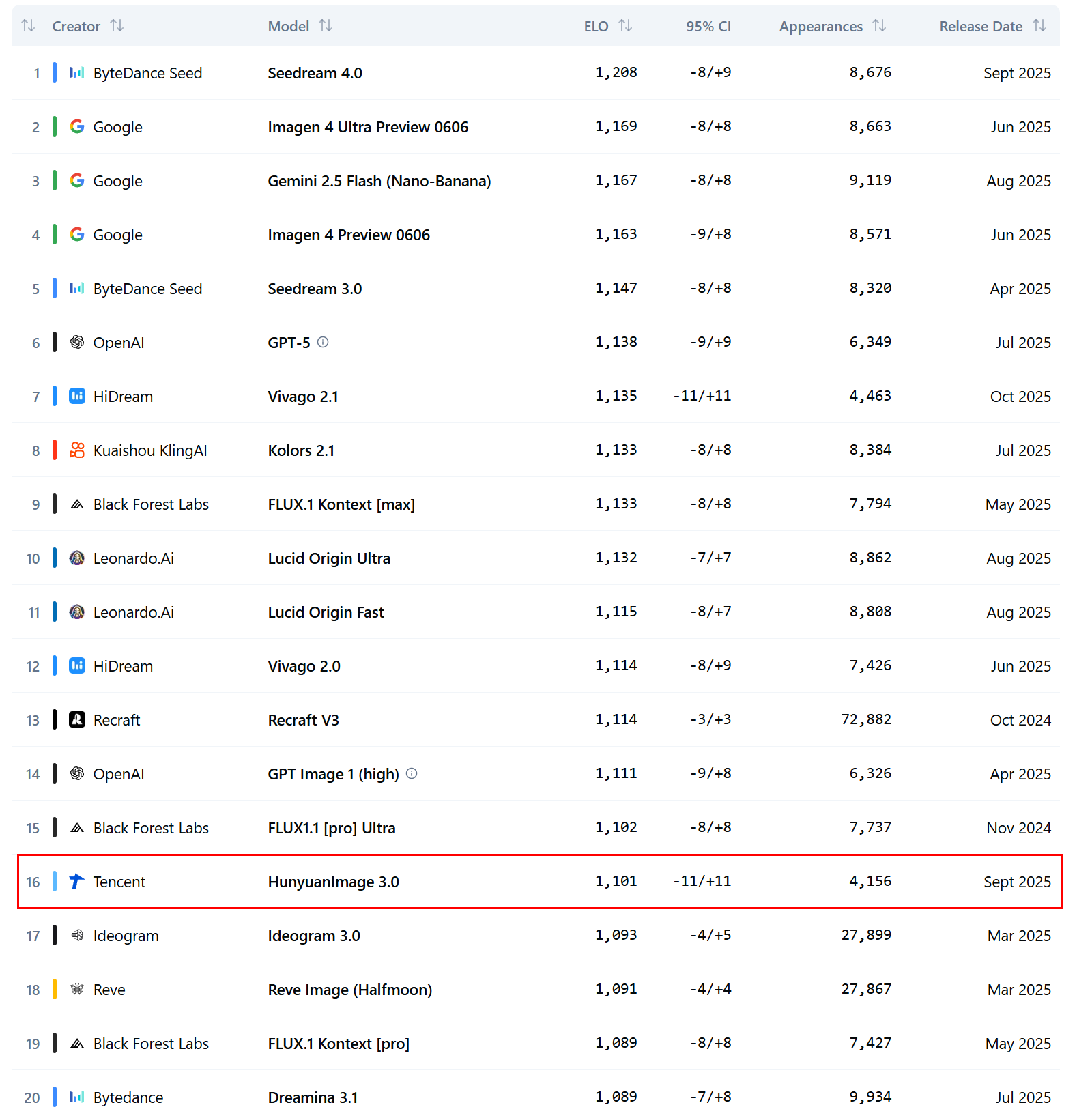The width and height of the screenshot is (1077, 1120).
Task: Click the Kuaishou KlingAI logo
Action: pyautogui.click(x=77, y=450)
